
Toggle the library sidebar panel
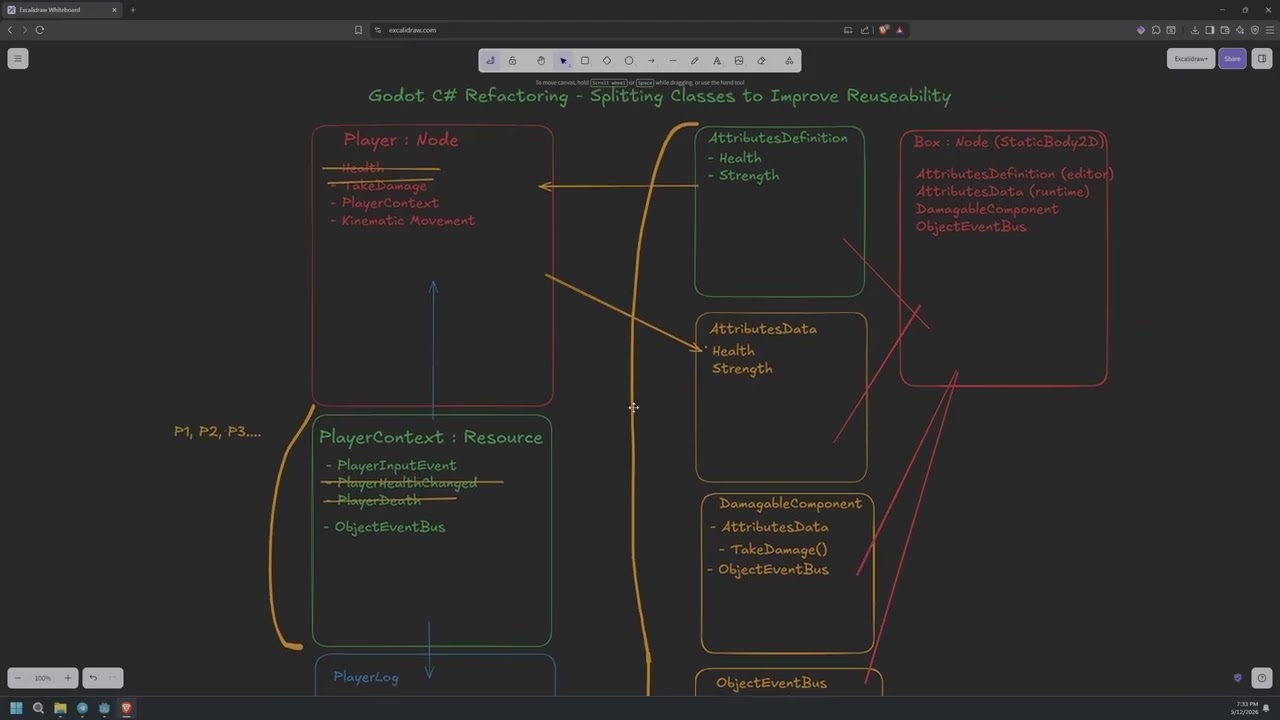[x=1262, y=59]
